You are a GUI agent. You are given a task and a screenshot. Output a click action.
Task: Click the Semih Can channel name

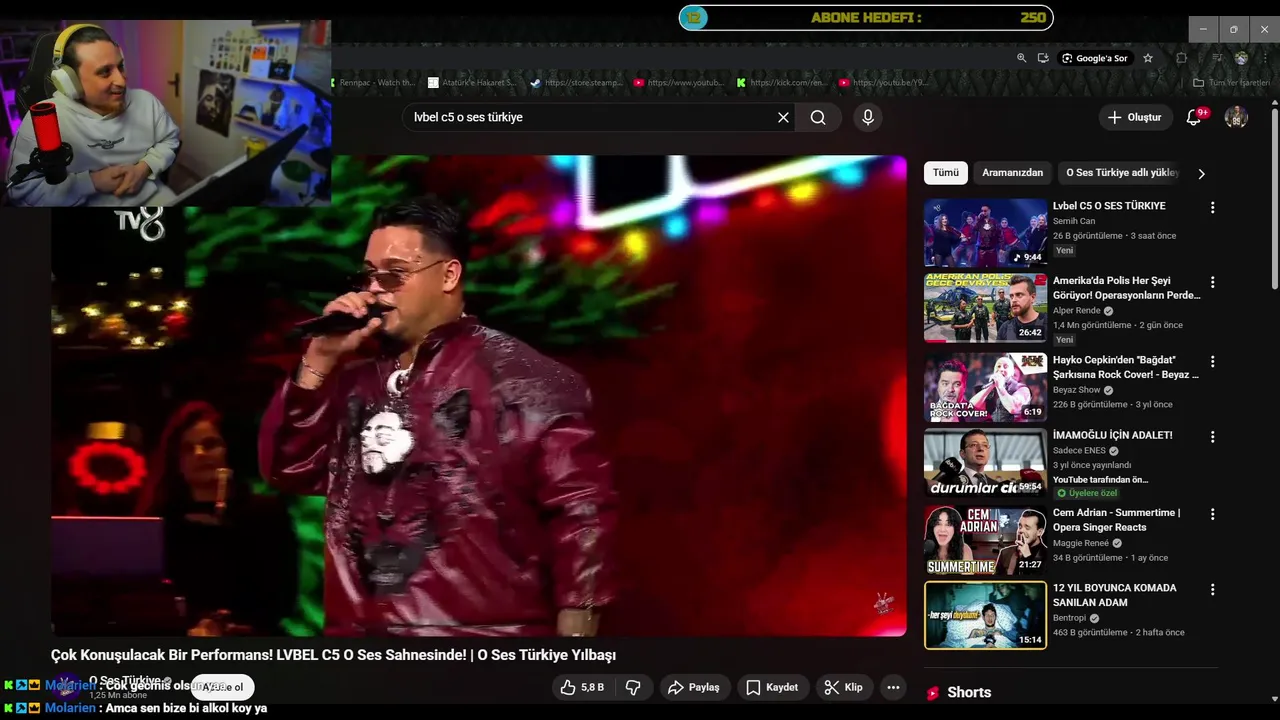tap(1074, 221)
